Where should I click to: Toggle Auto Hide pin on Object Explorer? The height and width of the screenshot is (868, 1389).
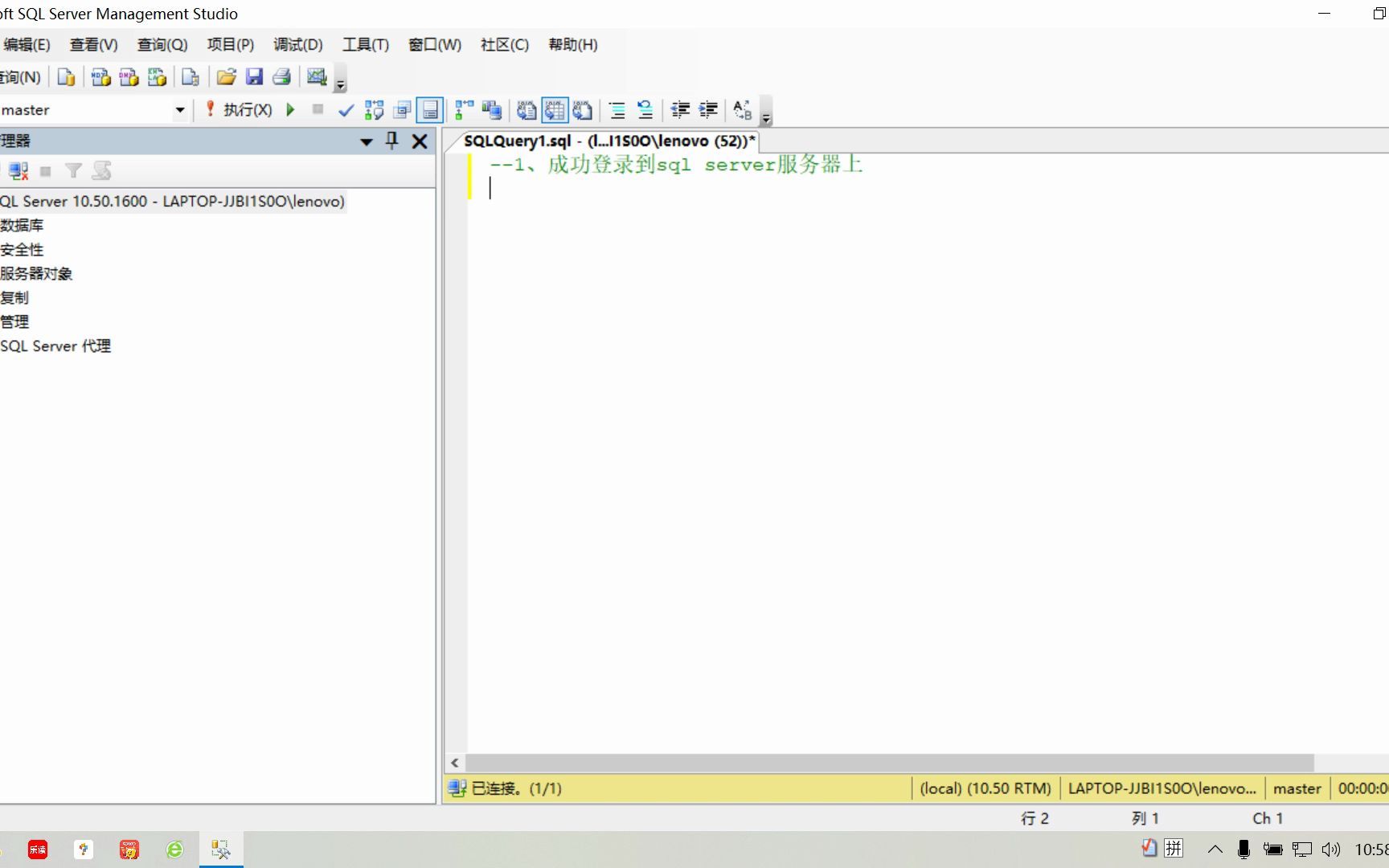[x=392, y=141]
